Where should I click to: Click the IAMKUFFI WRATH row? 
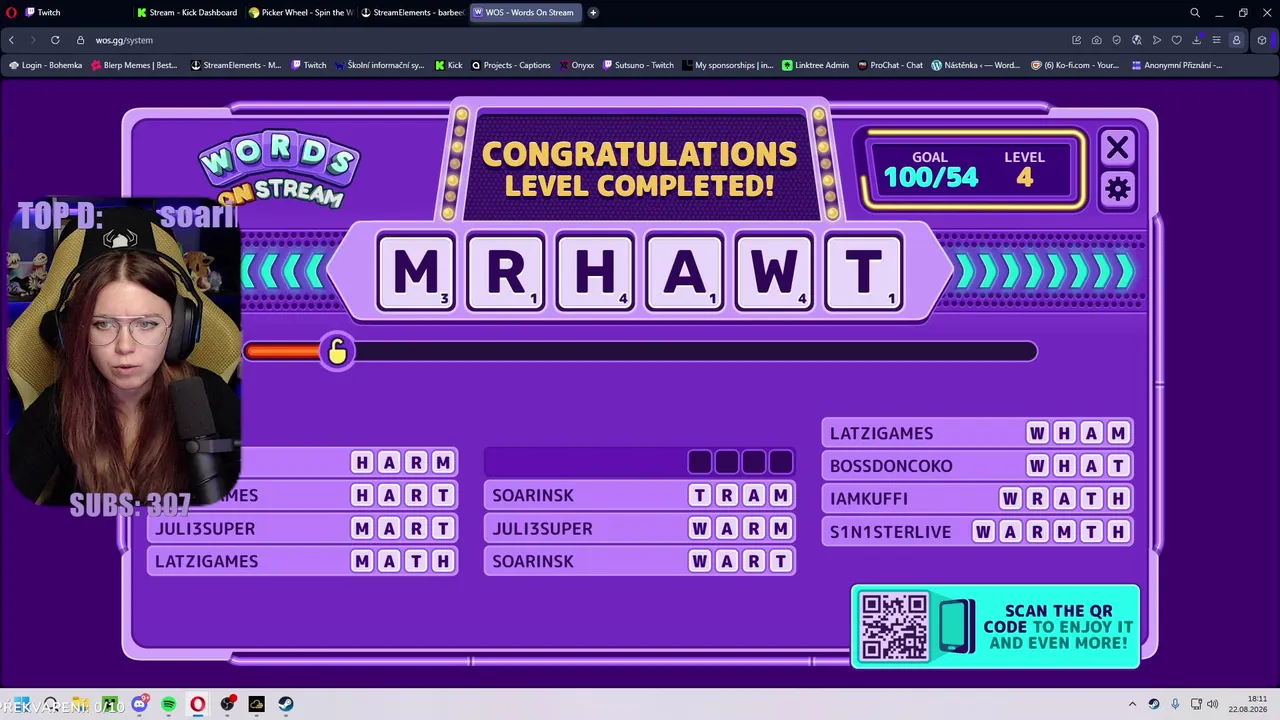pos(978,499)
